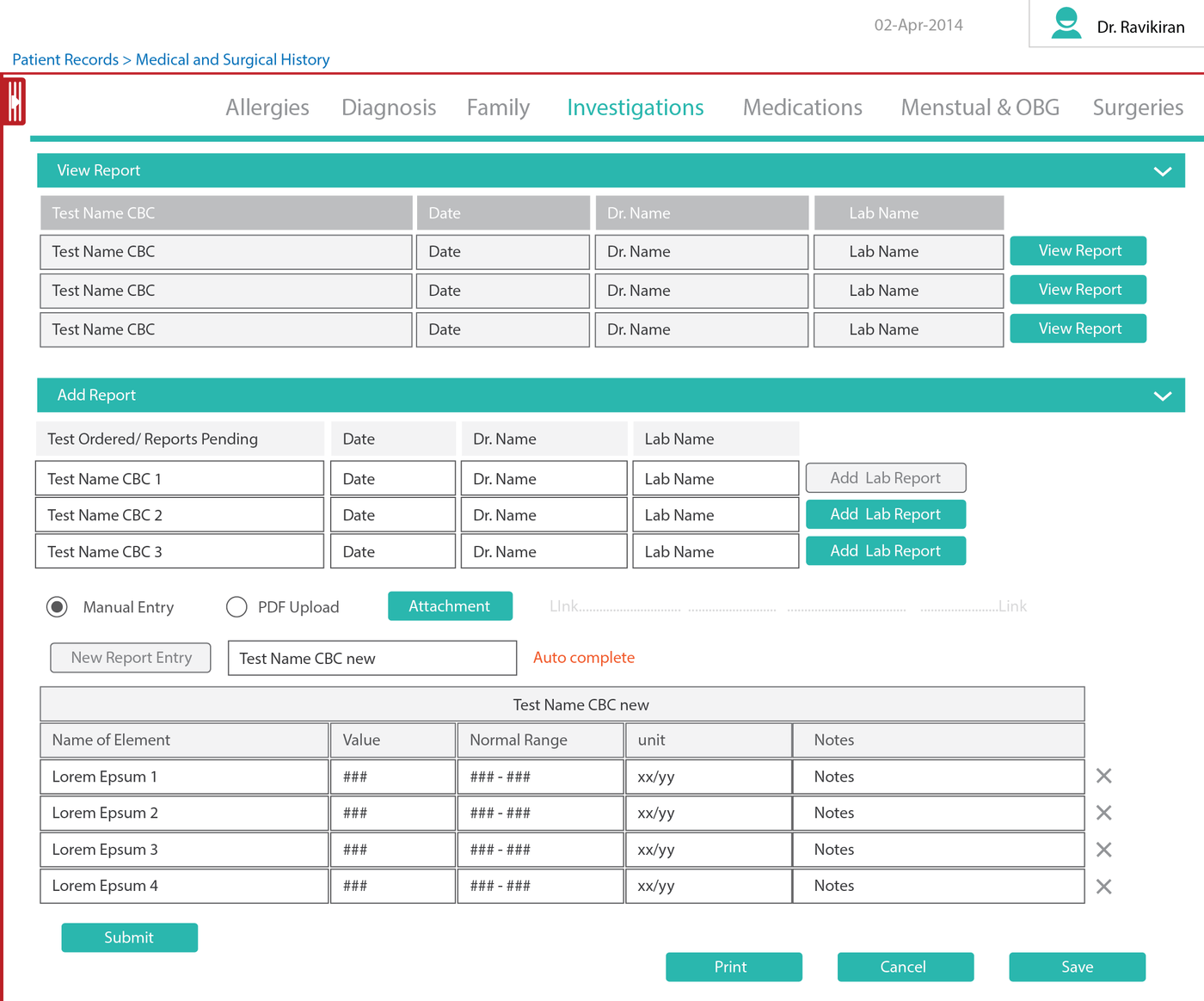Remove the Lorem Epsum 1 row with X icon

[x=1104, y=776]
